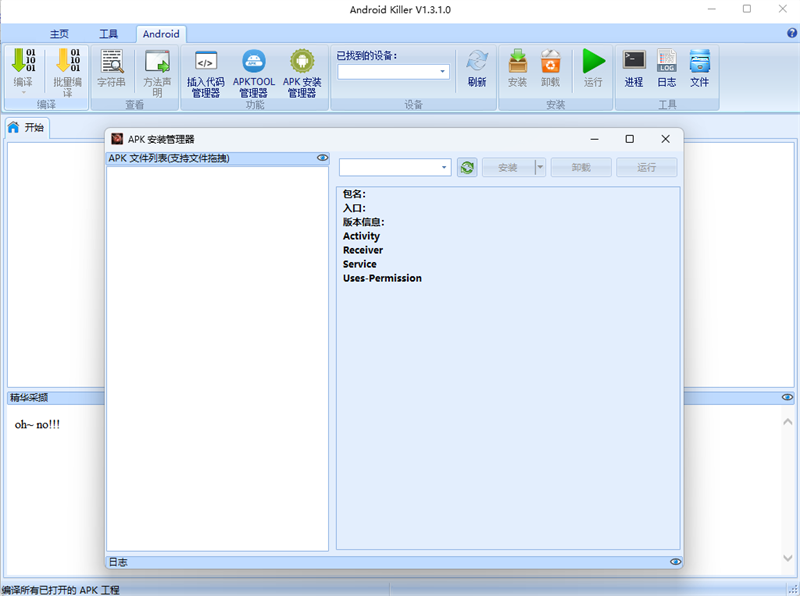Switch to the 工具 ribbon tab
The height and width of the screenshot is (596, 800).
pyautogui.click(x=108, y=34)
